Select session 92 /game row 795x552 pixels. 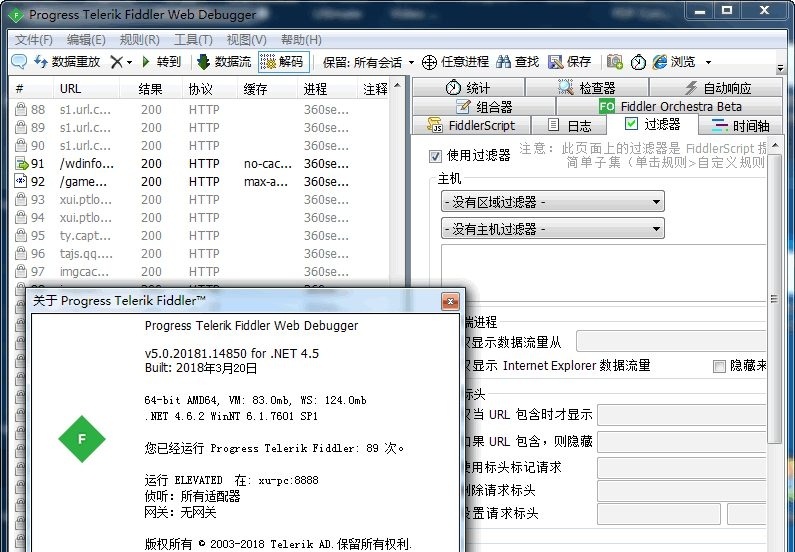[x=200, y=181]
